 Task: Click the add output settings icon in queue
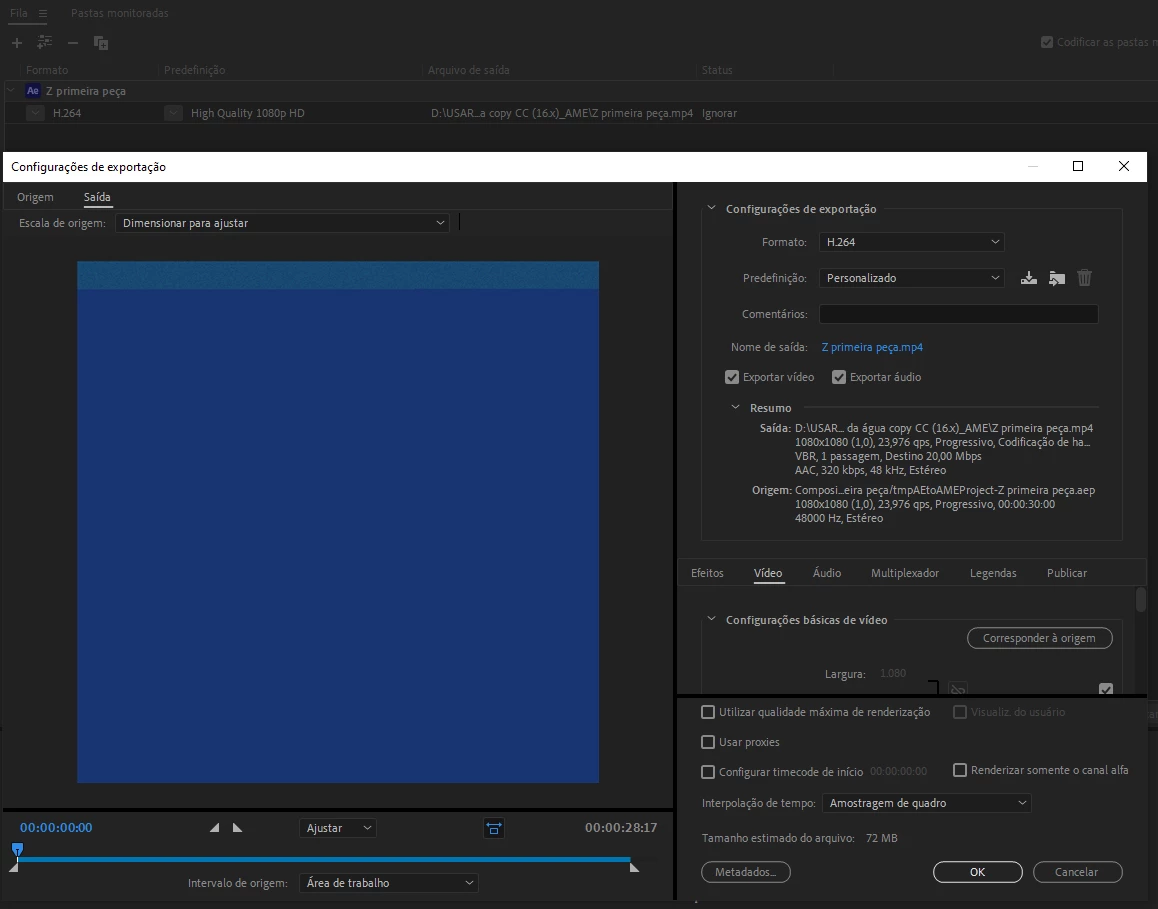(x=44, y=42)
